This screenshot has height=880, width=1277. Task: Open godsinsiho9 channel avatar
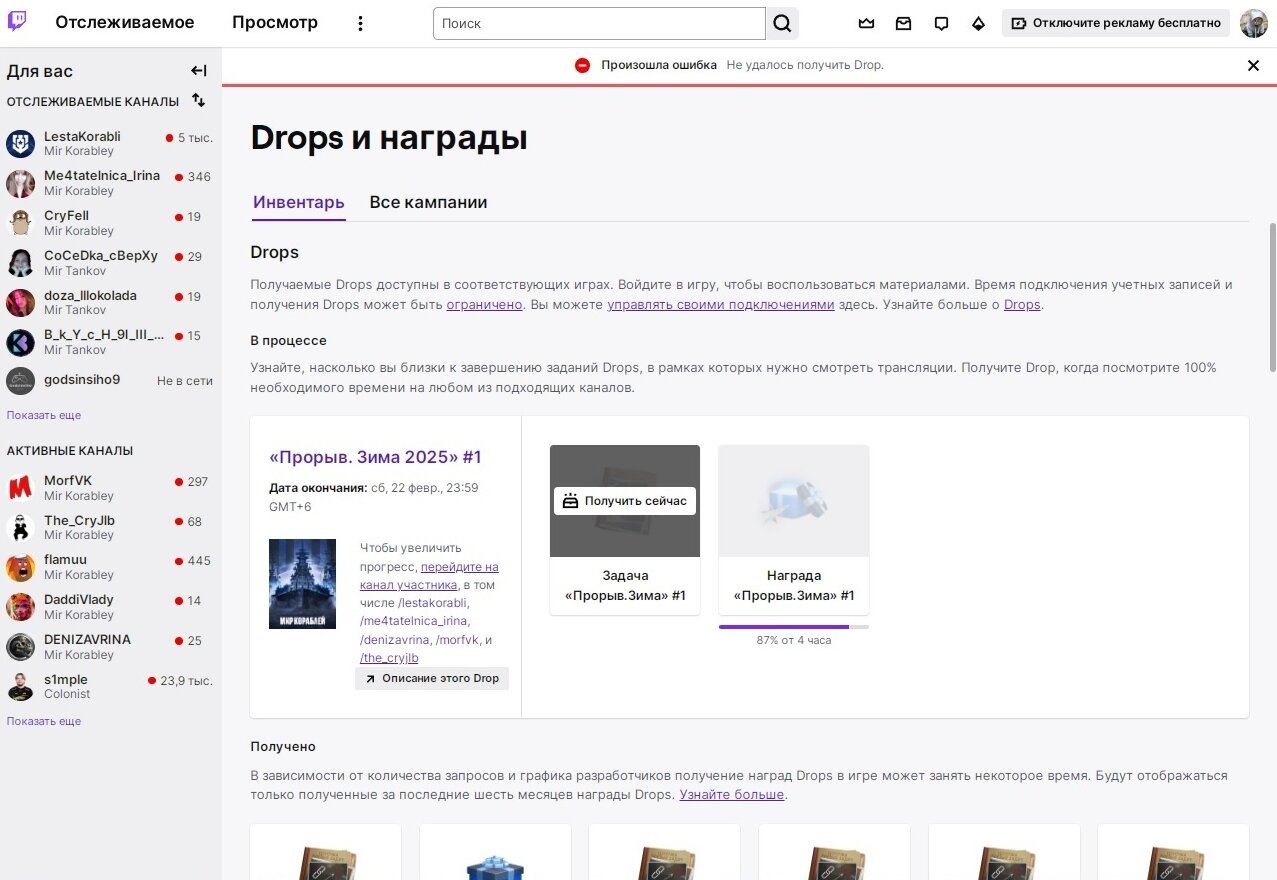[x=21, y=381]
